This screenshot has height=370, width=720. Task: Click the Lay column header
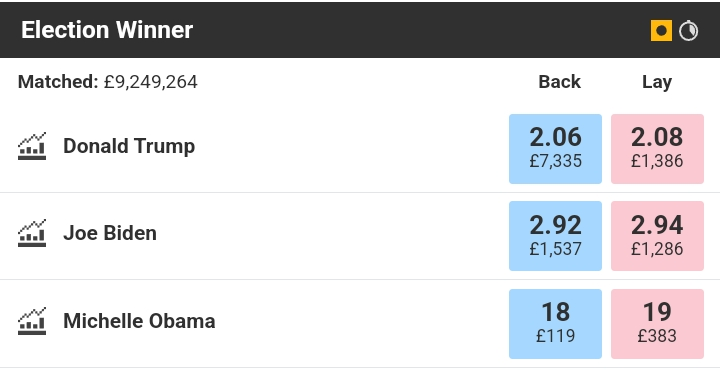click(657, 82)
